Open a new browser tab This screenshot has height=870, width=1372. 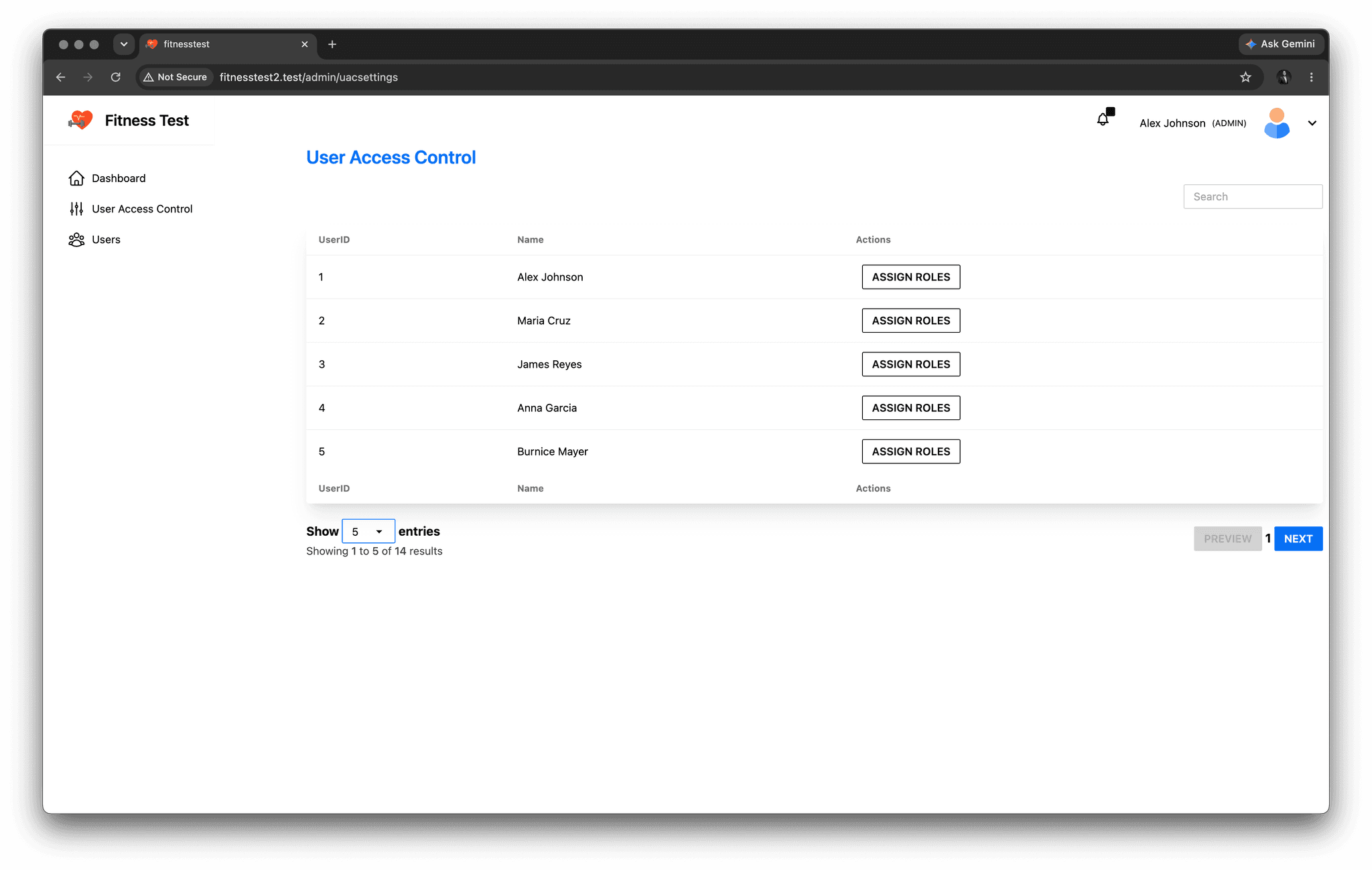[x=332, y=44]
